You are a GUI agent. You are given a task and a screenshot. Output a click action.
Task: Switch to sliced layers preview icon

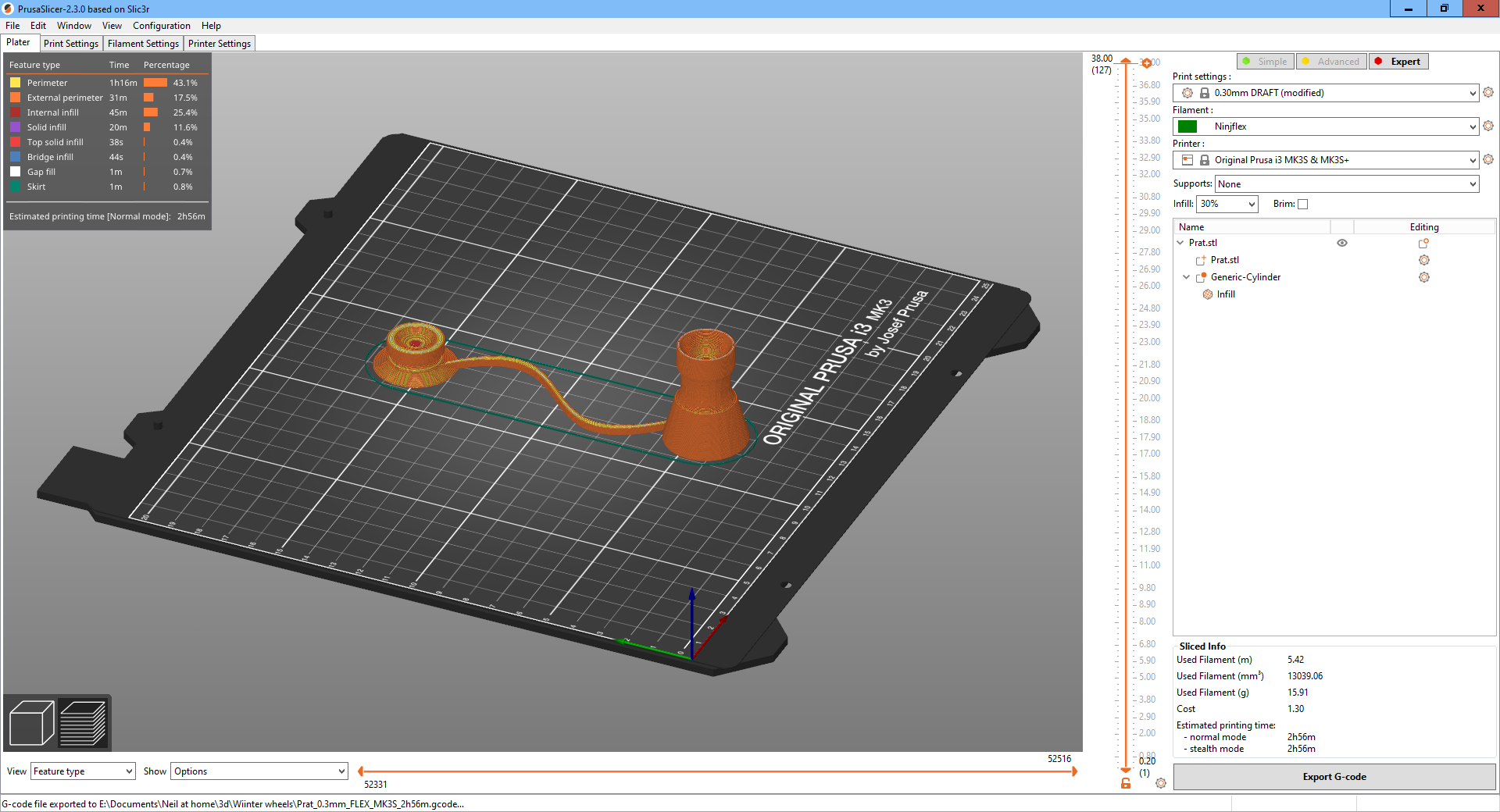83,723
